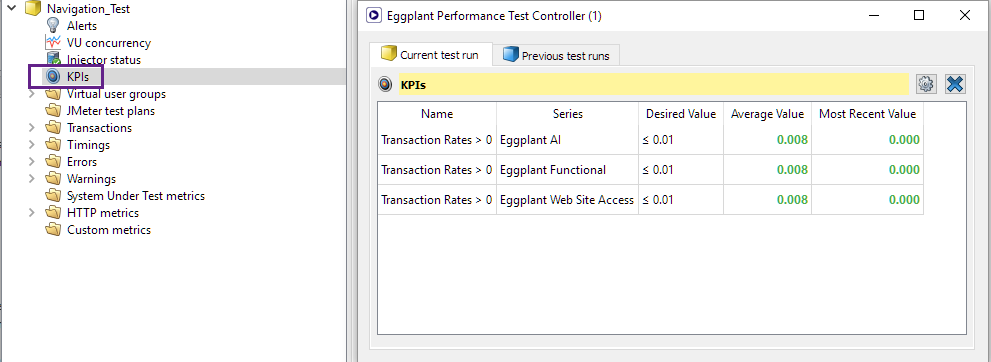Expand the Virtual user groups folder

pyautogui.click(x=32, y=94)
